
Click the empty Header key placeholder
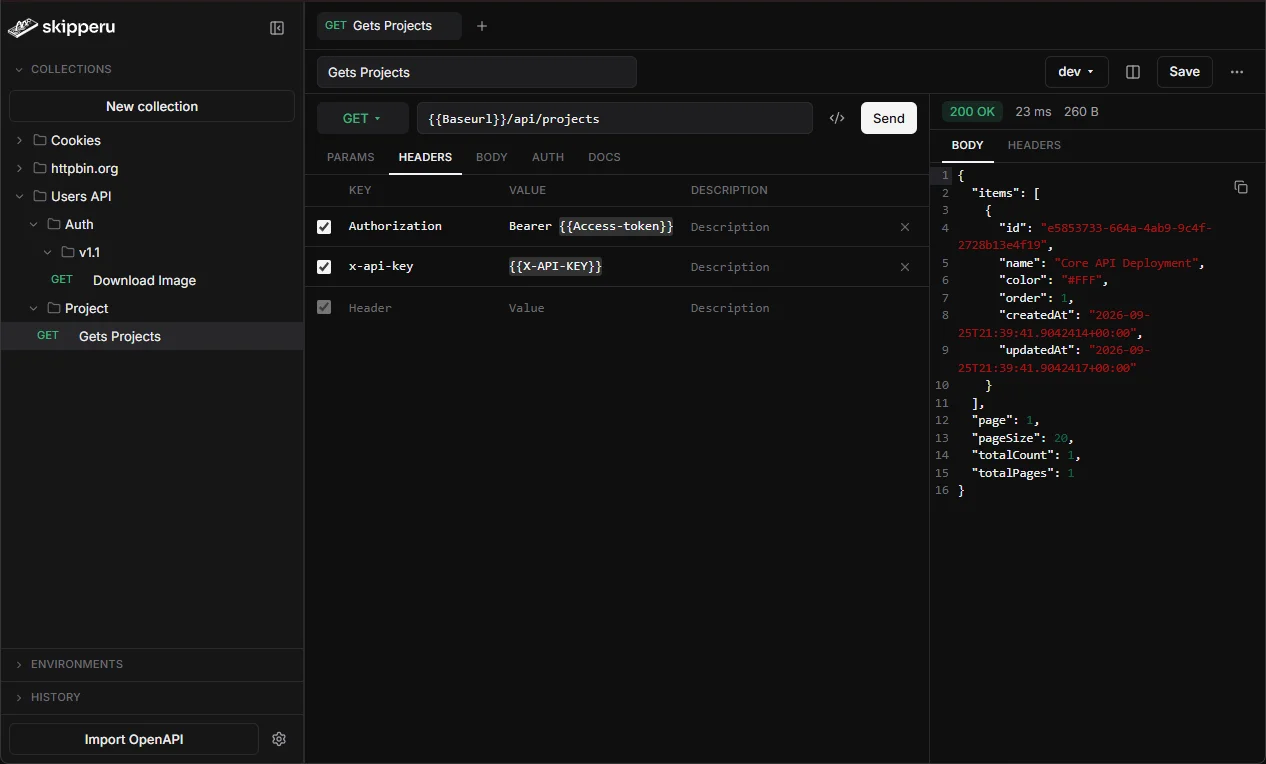click(370, 308)
